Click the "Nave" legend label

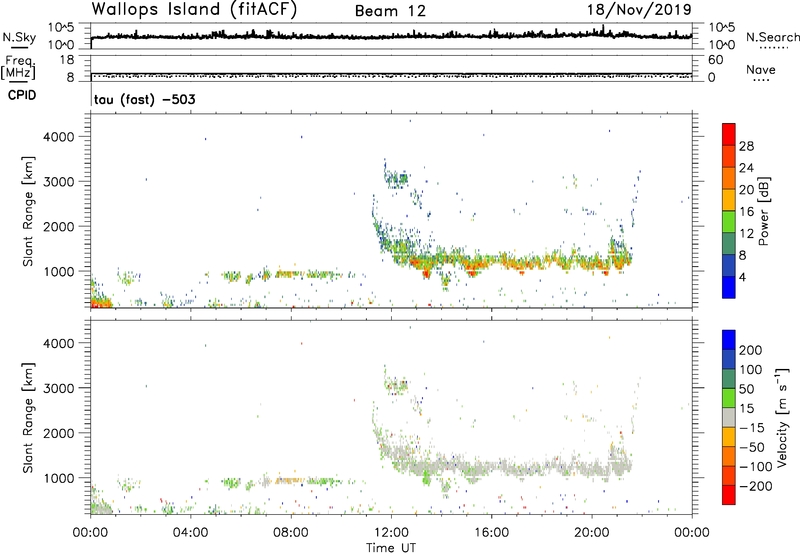coord(761,69)
